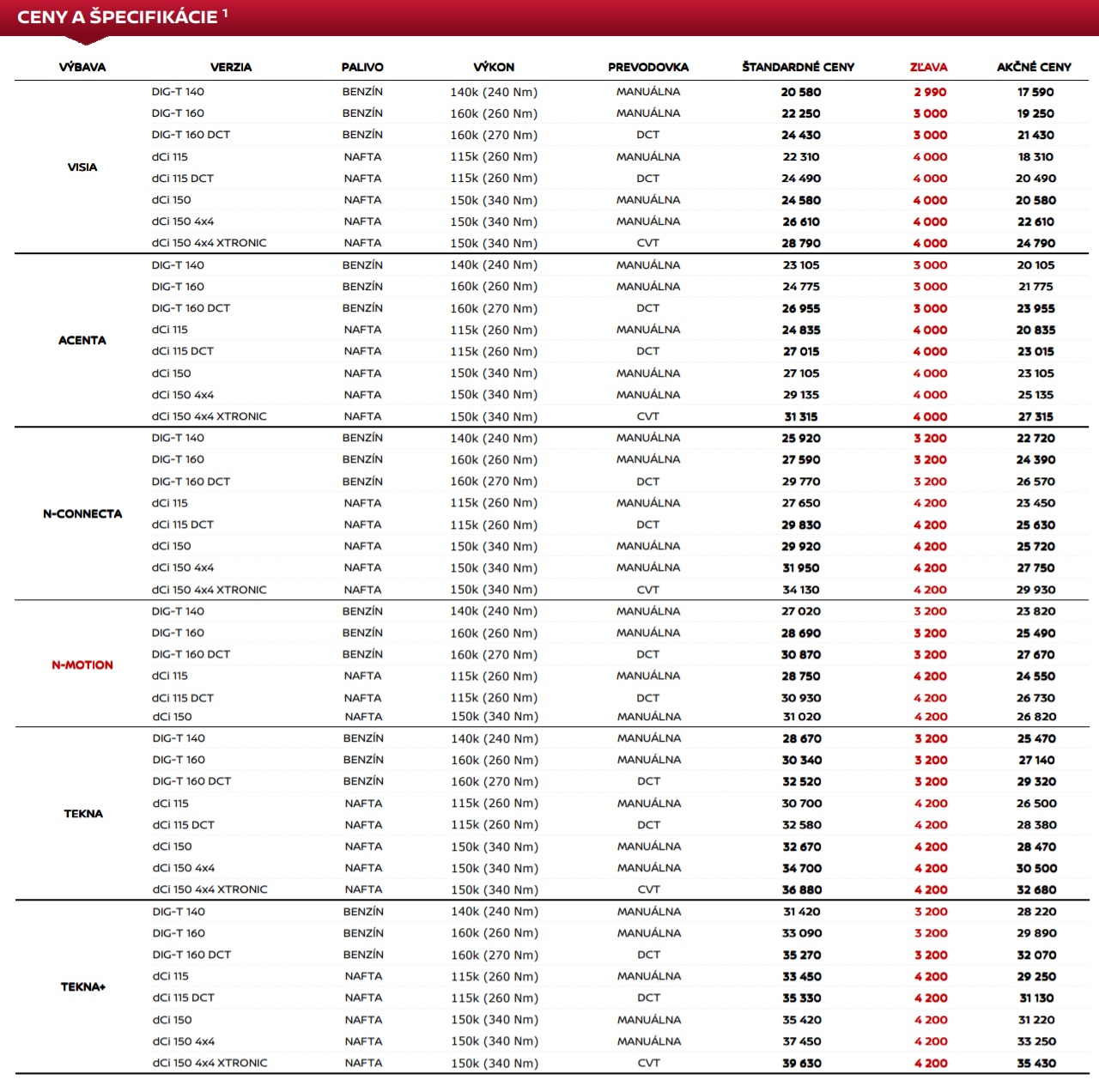Select action price 33 250

click(1036, 1042)
